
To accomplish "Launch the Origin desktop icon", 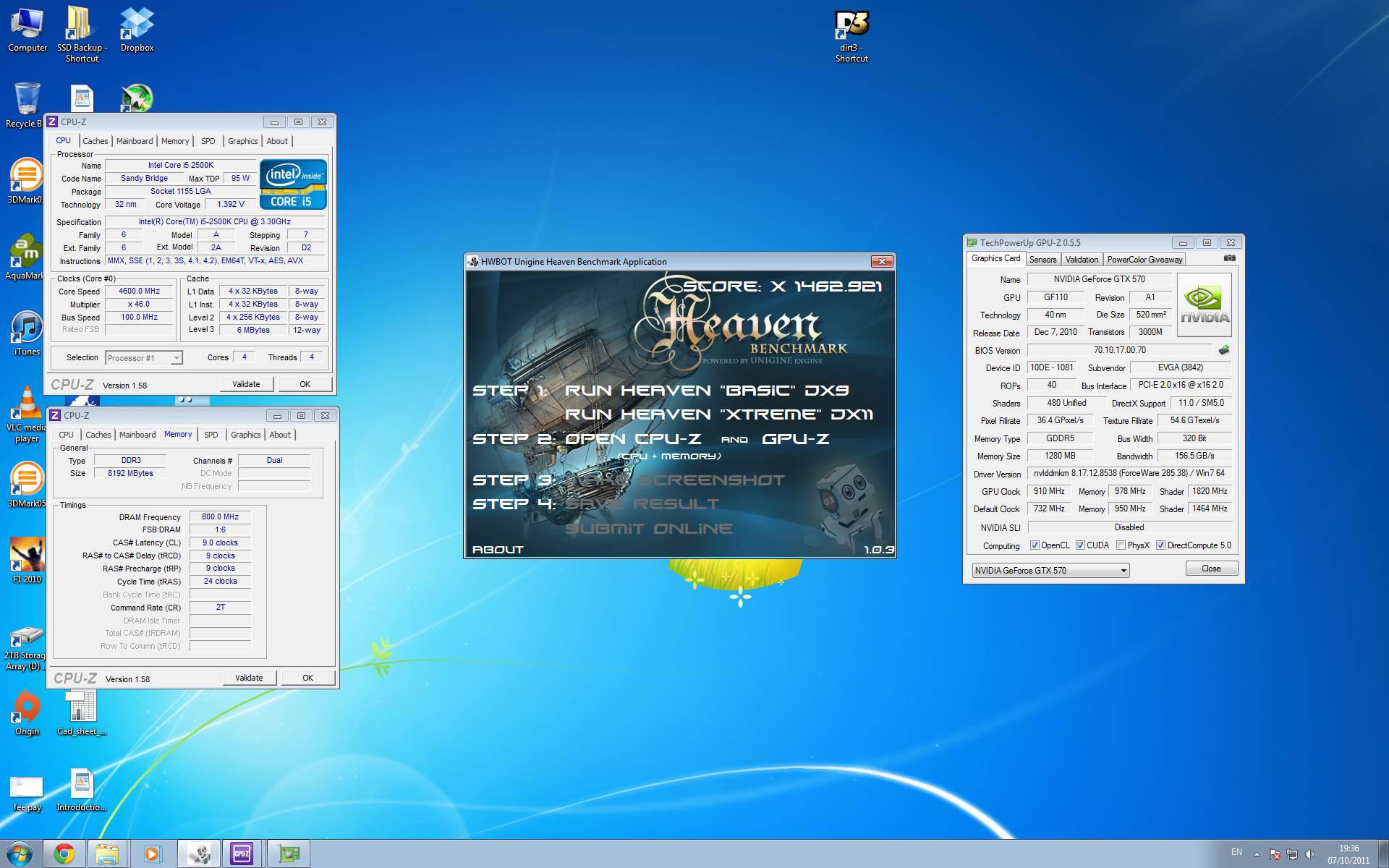I will 27,712.
